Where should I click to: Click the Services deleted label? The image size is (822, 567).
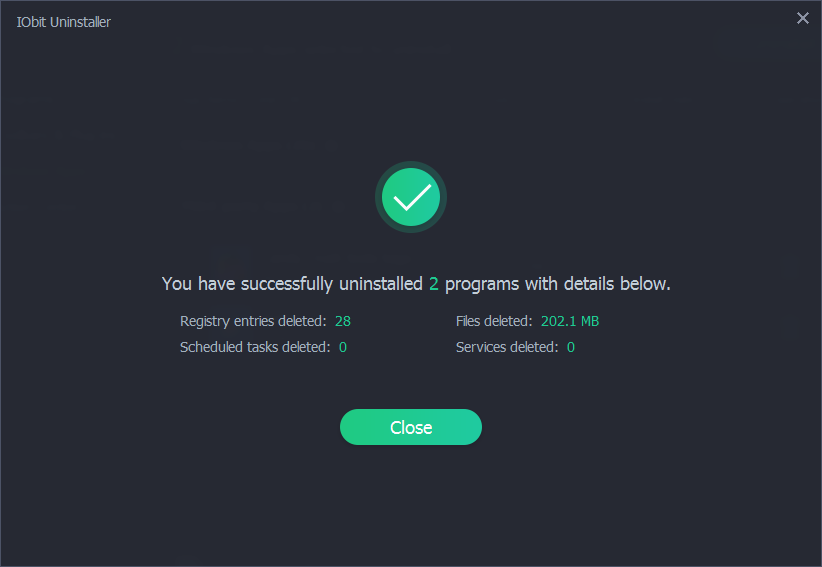tap(507, 347)
